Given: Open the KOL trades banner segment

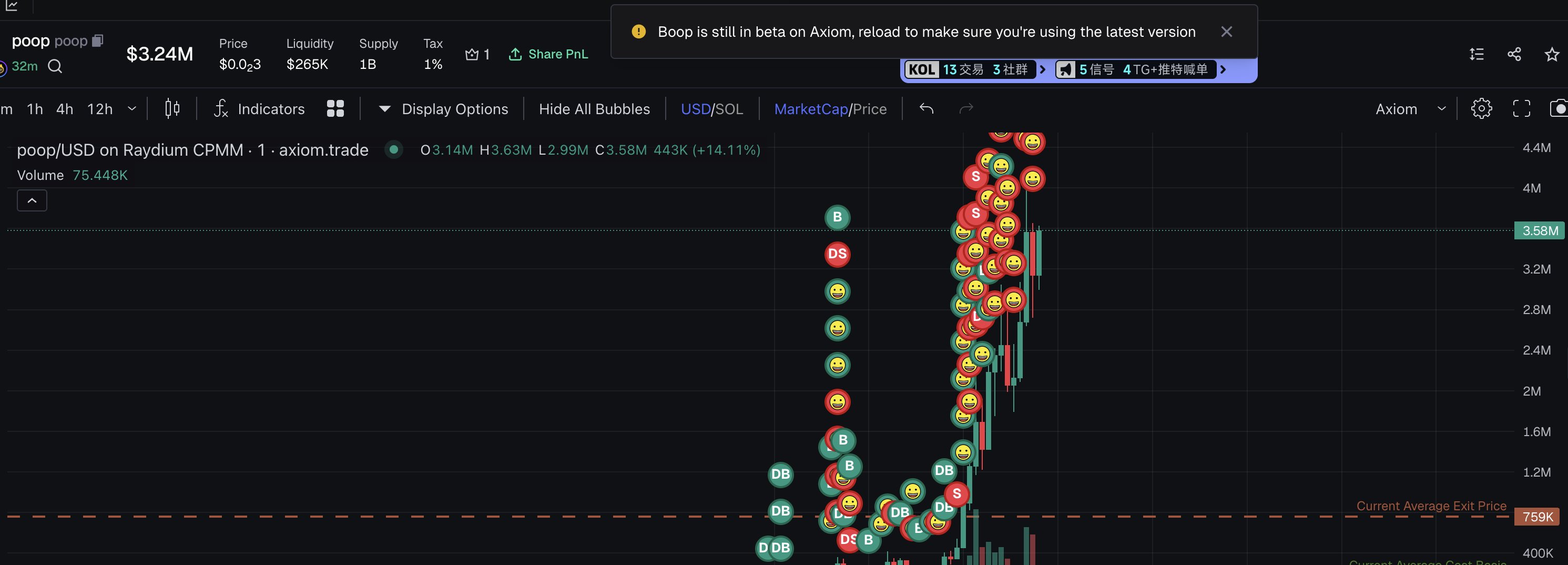Looking at the screenshot, I should pos(970,69).
